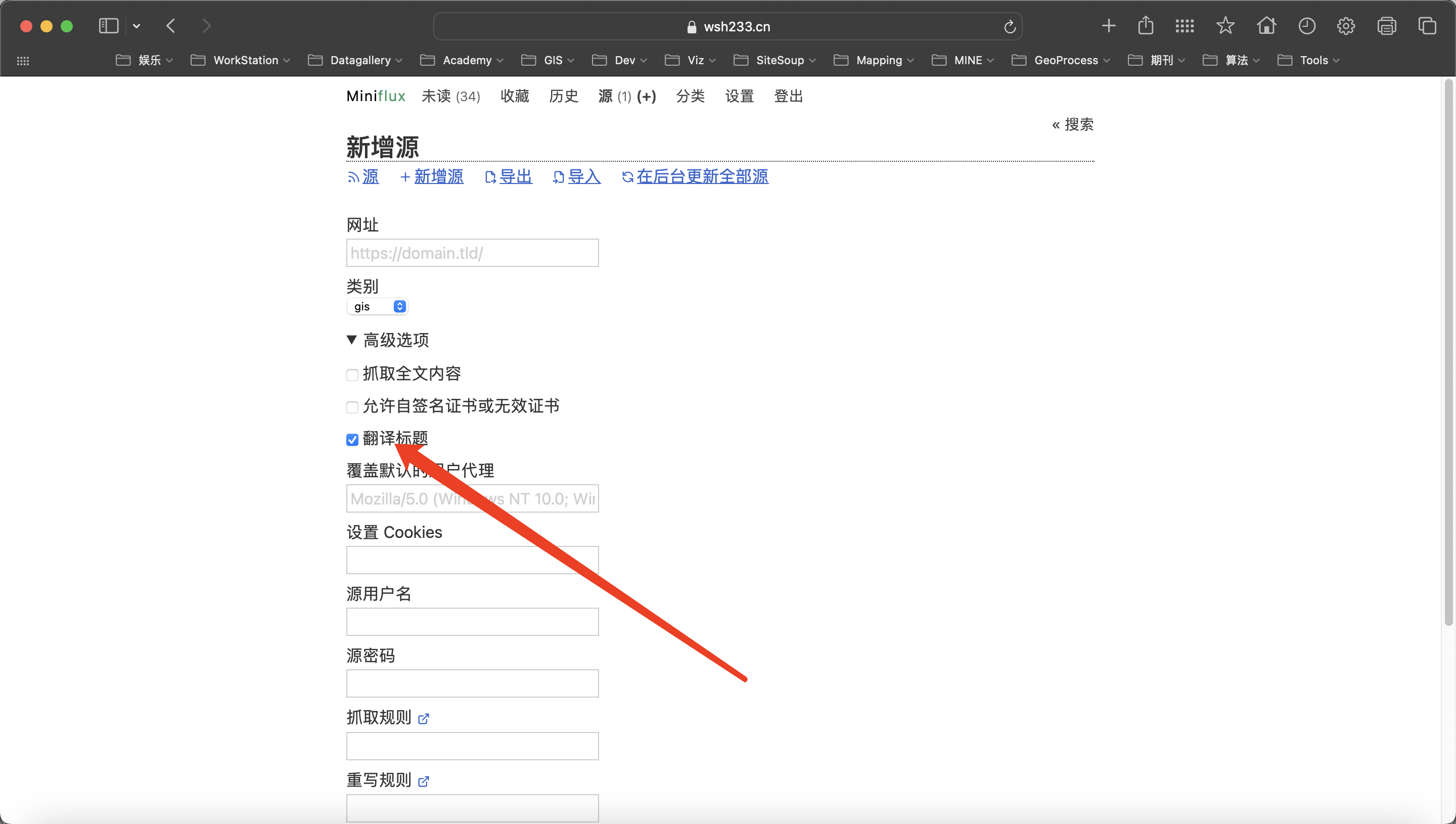This screenshot has width=1456, height=824.
Task: Open the 娱乐 bookmarks folder
Action: [144, 60]
